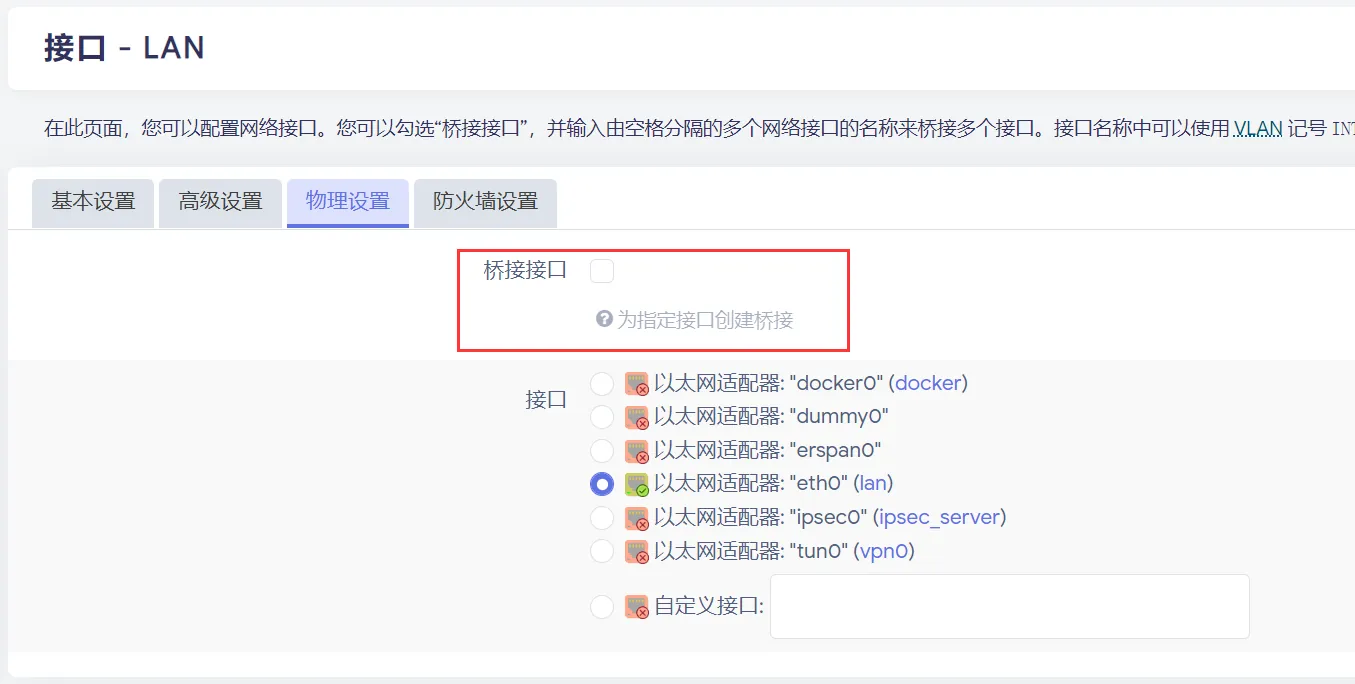The height and width of the screenshot is (684, 1355).
Task: Click the 自定义接口: label text
Action: [709, 606]
